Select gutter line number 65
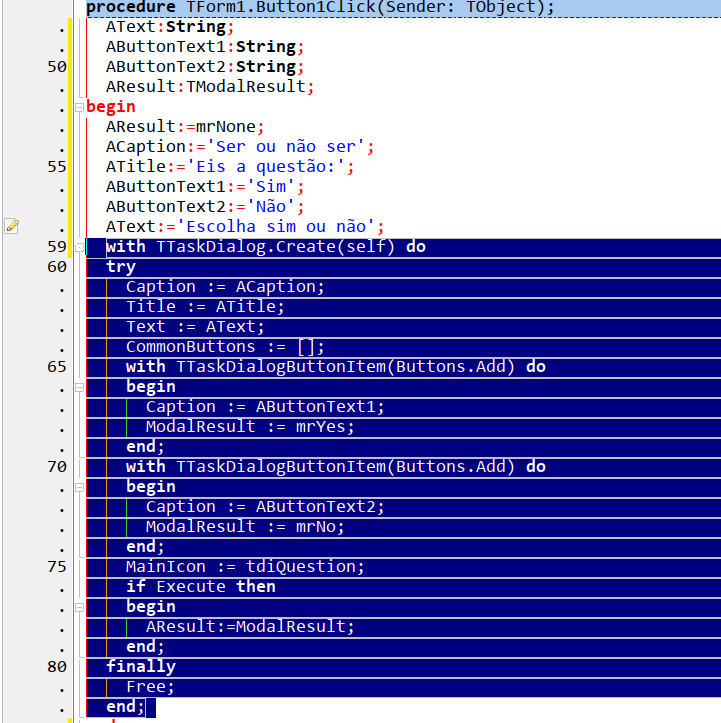This screenshot has width=721, height=723. 57,367
